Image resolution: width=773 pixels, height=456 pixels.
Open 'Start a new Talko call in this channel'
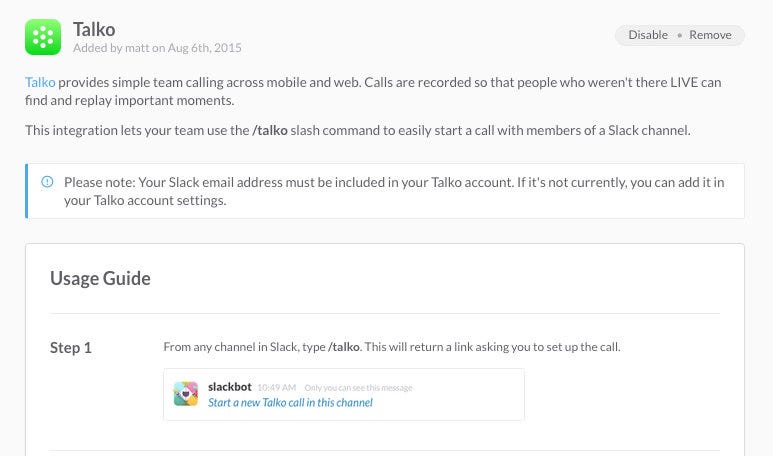(290, 403)
